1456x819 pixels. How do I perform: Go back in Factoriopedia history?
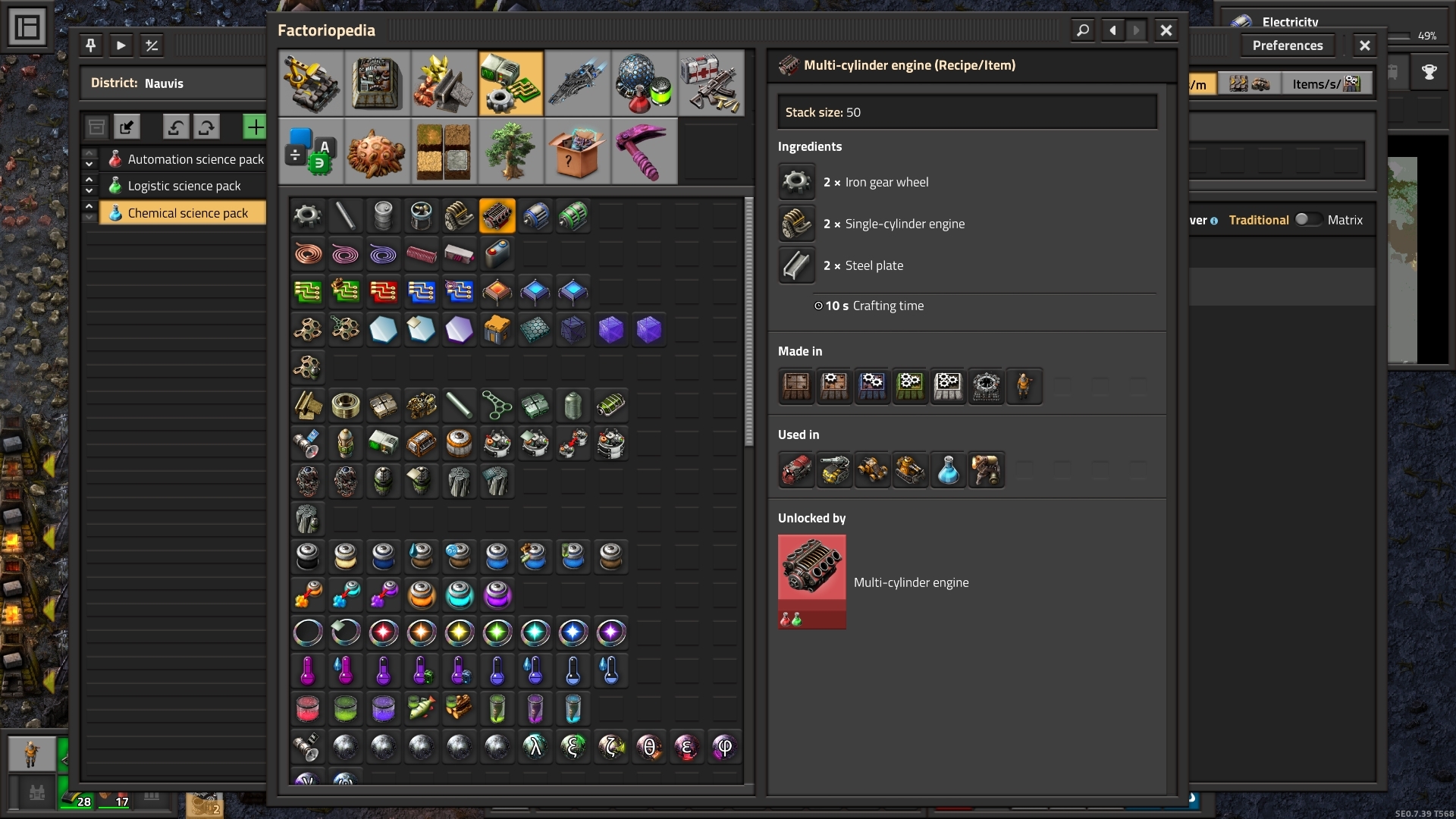click(x=1112, y=30)
